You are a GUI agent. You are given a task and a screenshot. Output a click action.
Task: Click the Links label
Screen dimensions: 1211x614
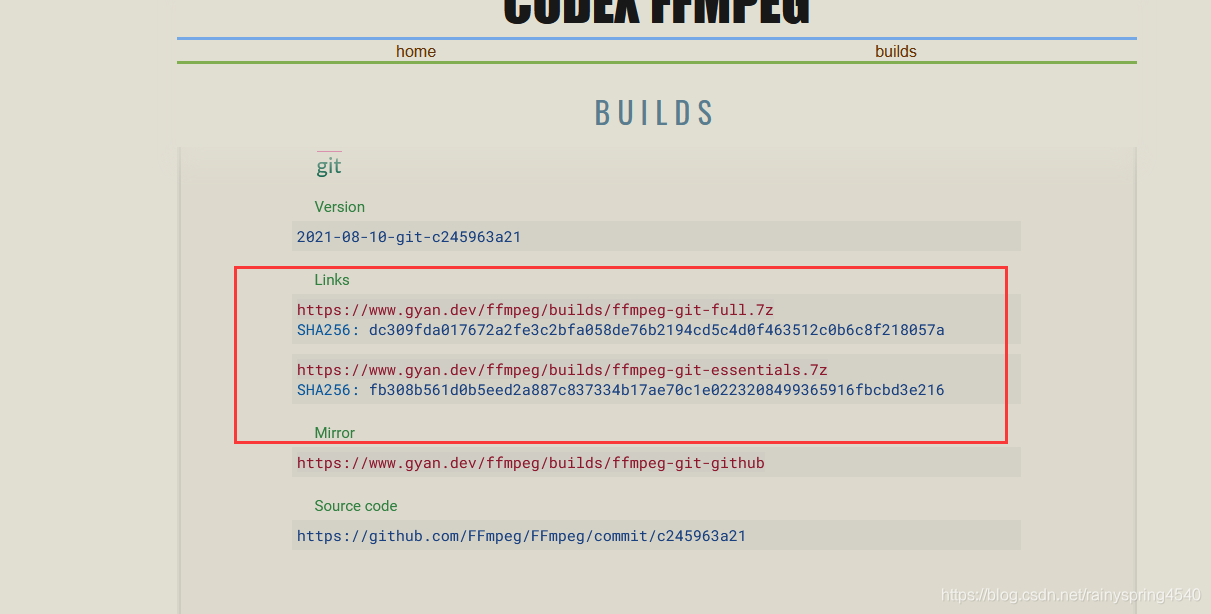tap(332, 280)
